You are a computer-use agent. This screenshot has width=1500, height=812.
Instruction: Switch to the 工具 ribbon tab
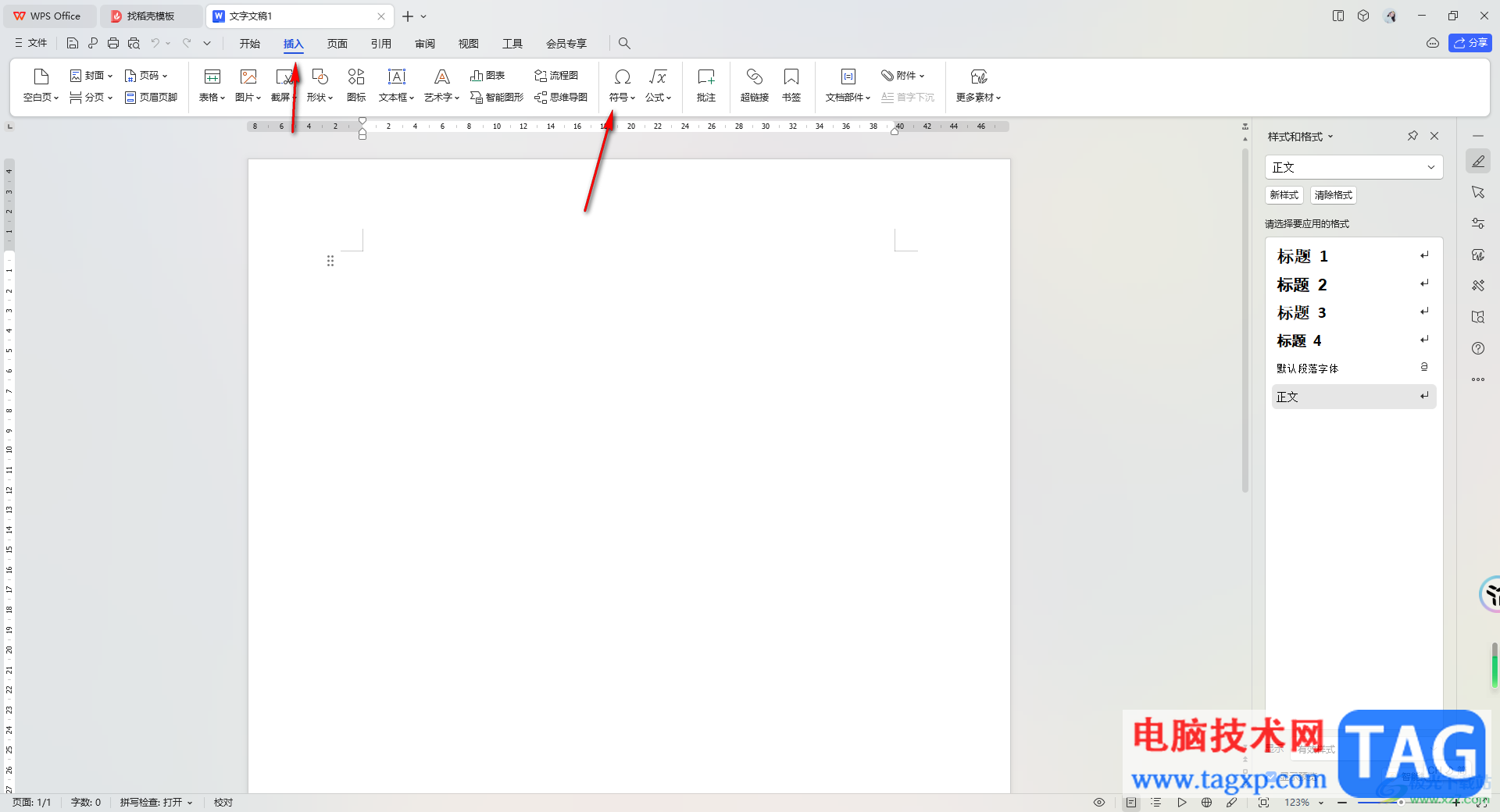point(512,44)
